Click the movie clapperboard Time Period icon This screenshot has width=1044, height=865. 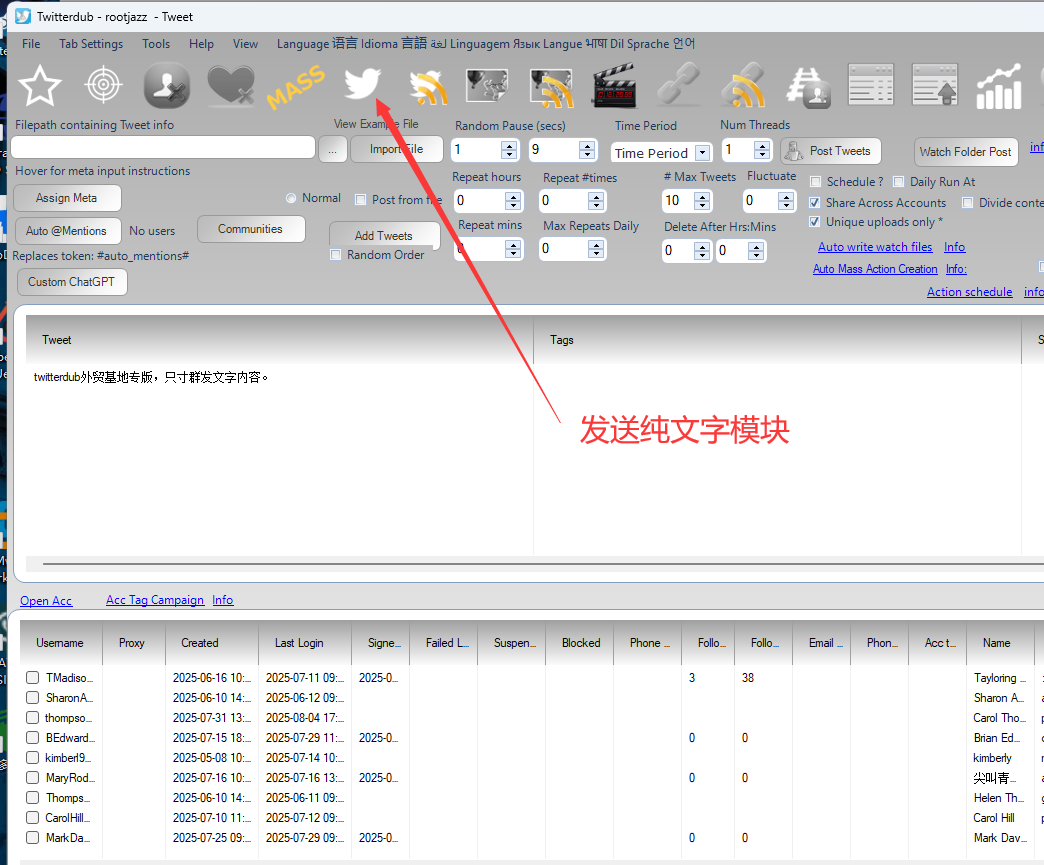click(x=613, y=85)
